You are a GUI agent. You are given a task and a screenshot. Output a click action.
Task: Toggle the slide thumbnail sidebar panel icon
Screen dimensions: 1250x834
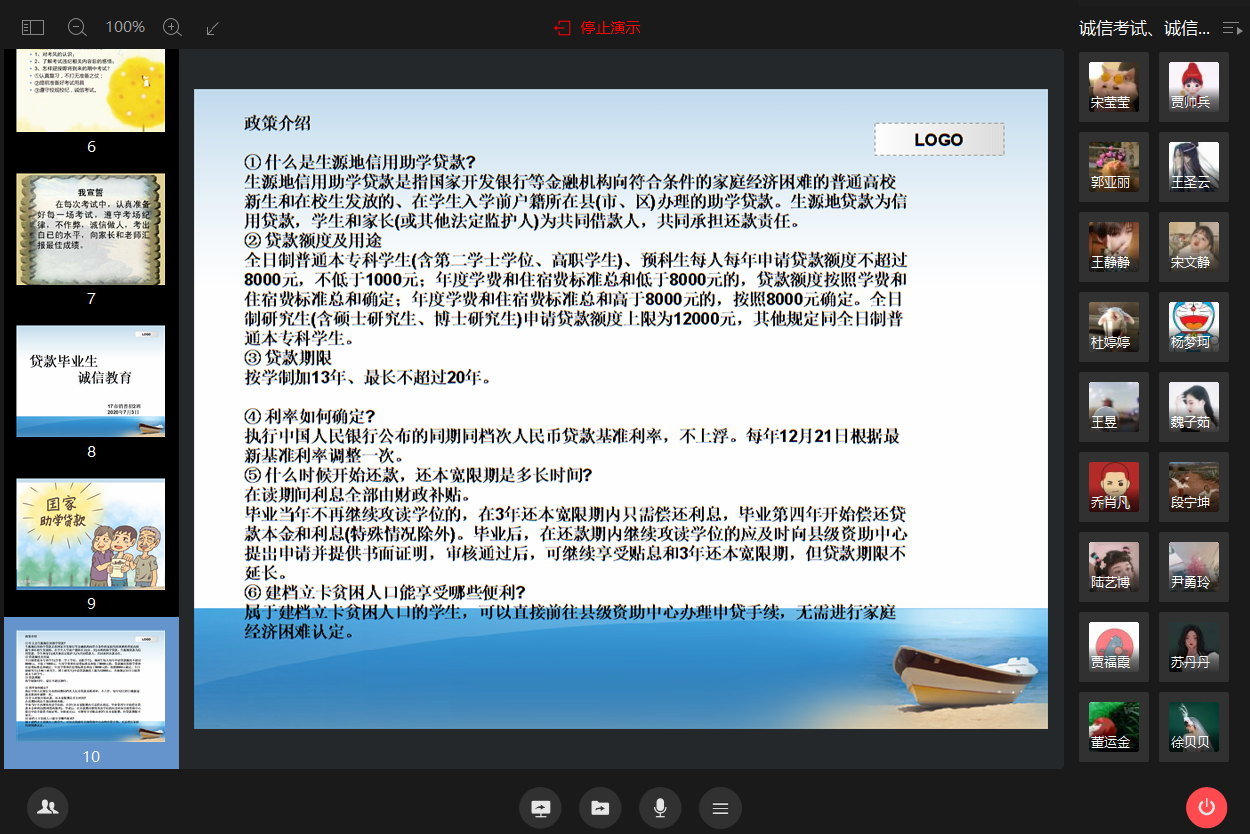click(33, 28)
